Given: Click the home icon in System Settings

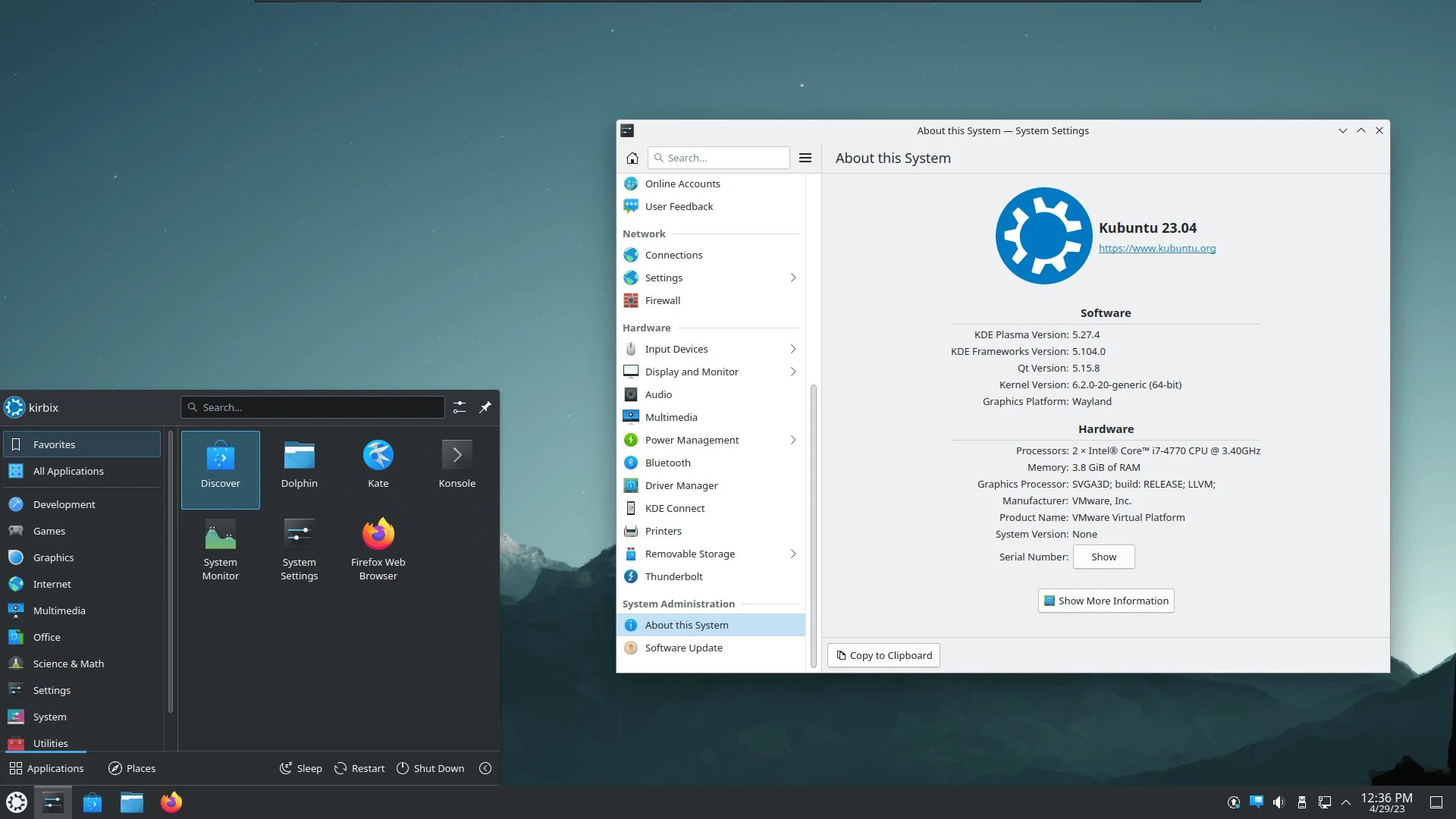Looking at the screenshot, I should 632,158.
